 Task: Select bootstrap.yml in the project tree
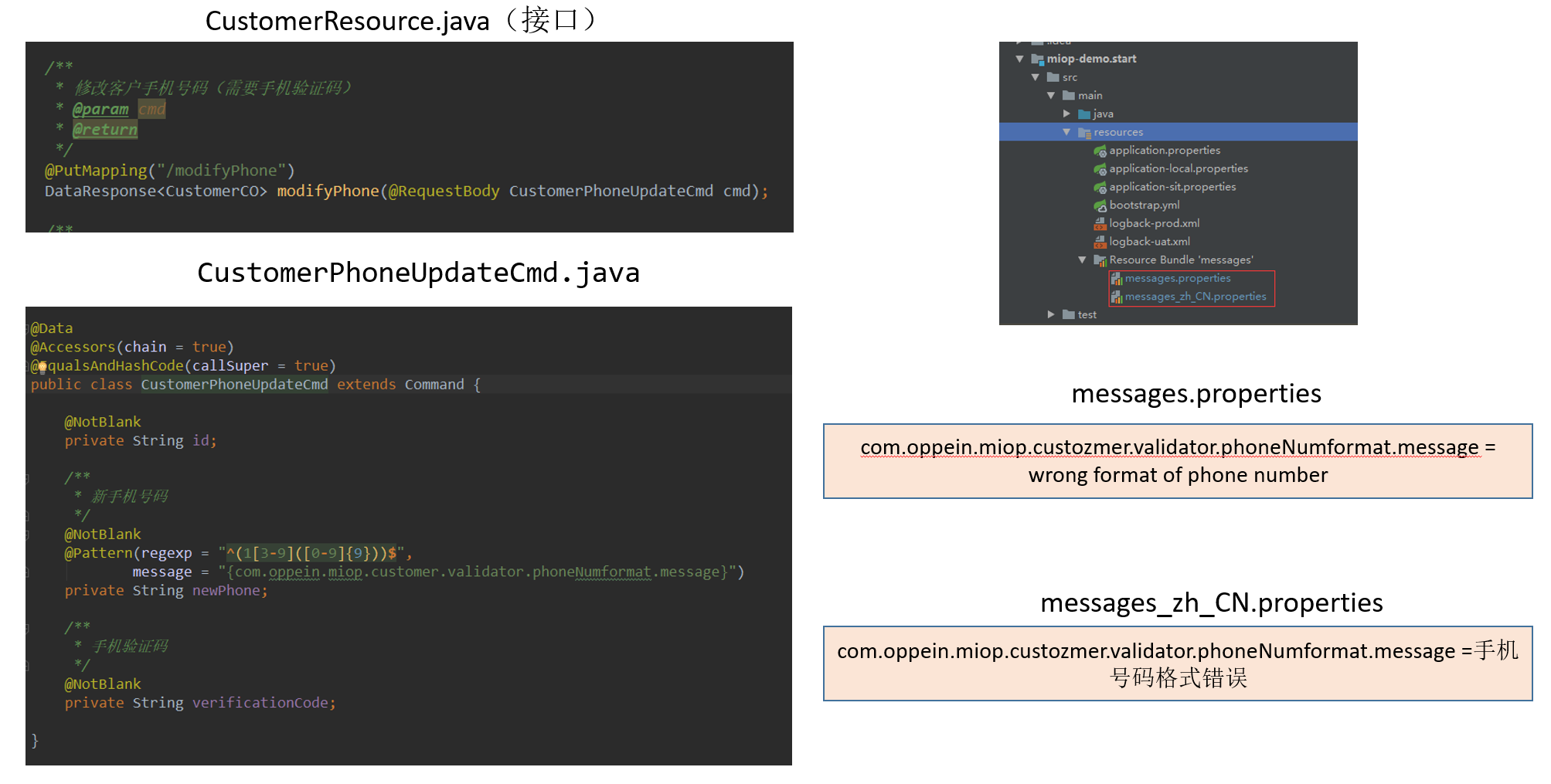coord(1145,205)
